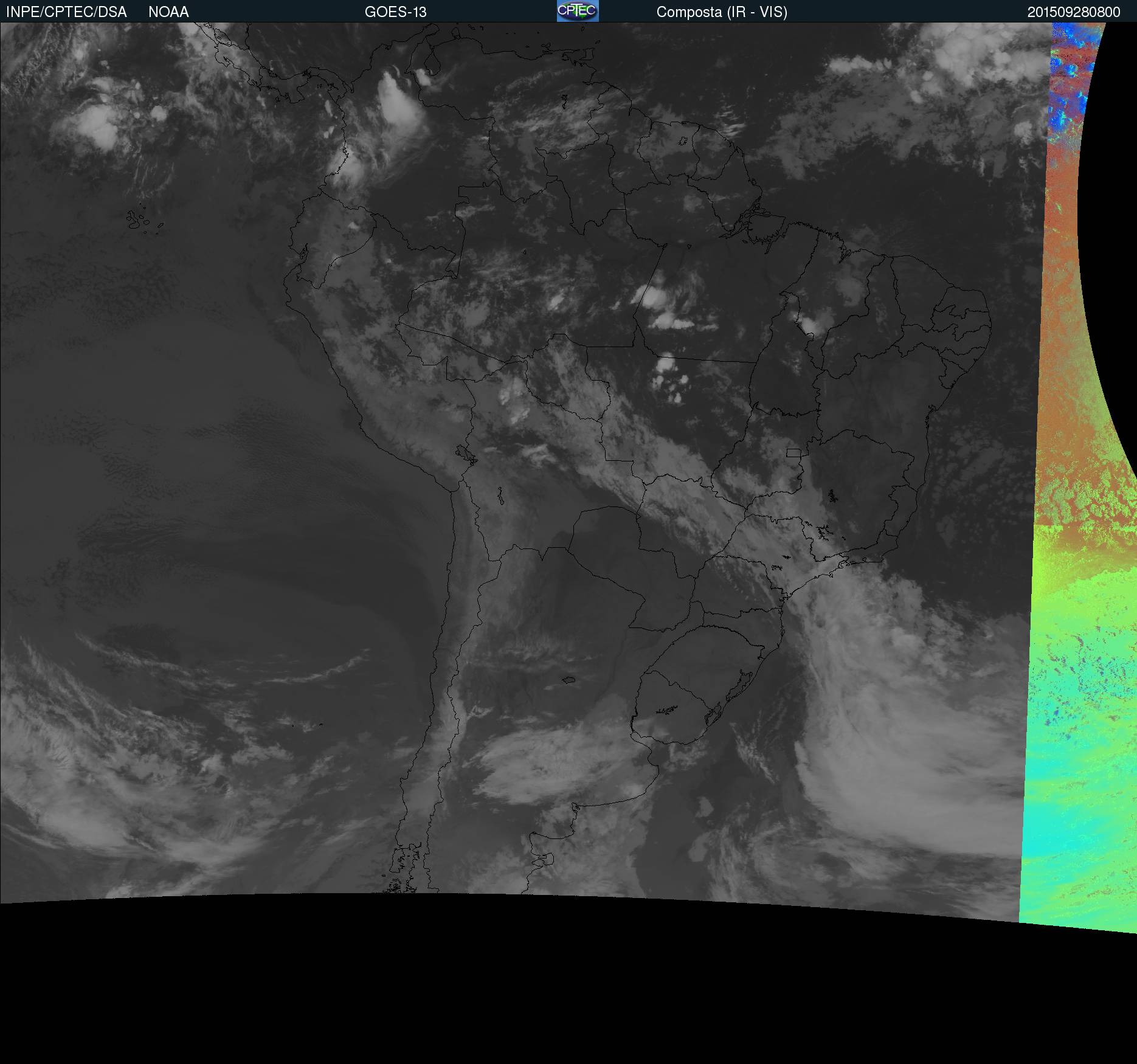Click the CPTEC logo in header
Viewport: 1137px width, 1064px height.
[x=578, y=11]
